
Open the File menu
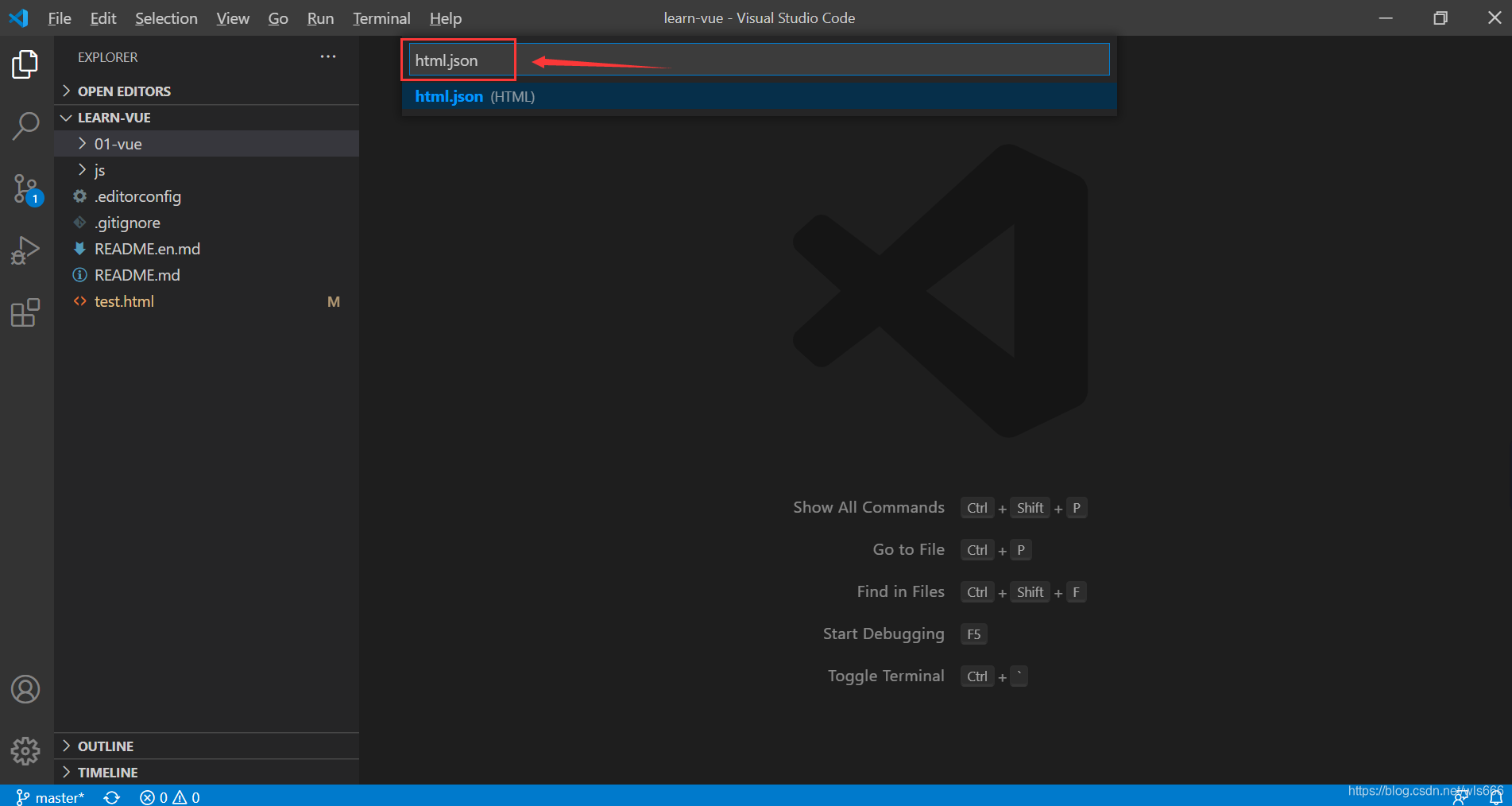tap(60, 17)
